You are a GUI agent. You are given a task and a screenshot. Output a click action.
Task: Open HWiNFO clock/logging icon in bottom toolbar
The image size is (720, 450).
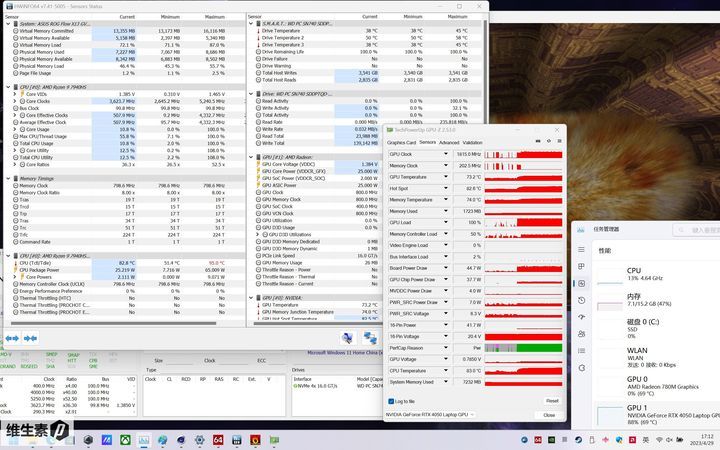pyautogui.click(x=348, y=338)
